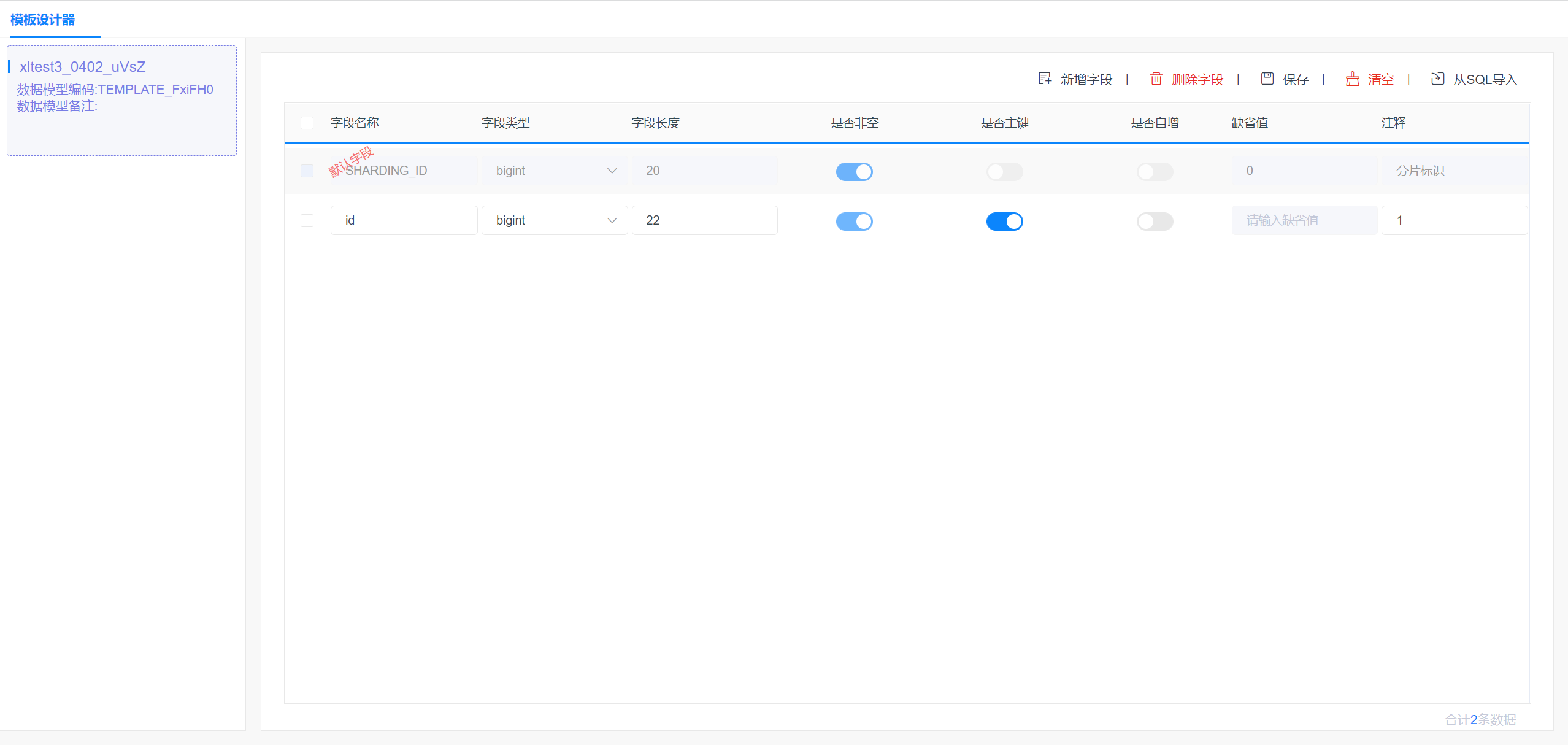Check the id row checkbox
Image resolution: width=1568 pixels, height=745 pixels.
(307, 220)
